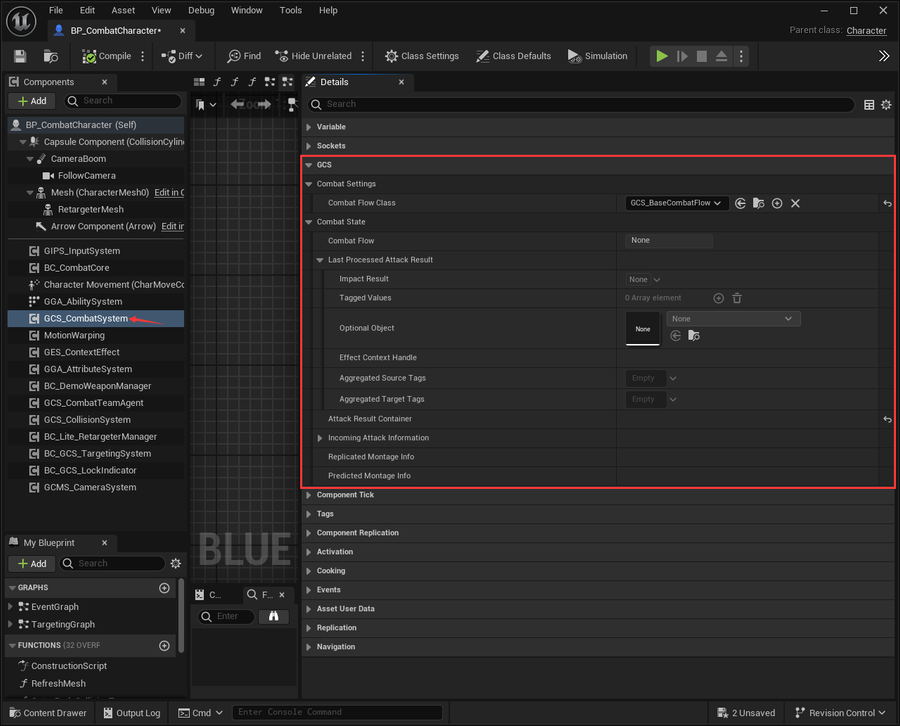Click the Browse to asset icon in toolbar
The image size is (900, 726).
[51, 56]
